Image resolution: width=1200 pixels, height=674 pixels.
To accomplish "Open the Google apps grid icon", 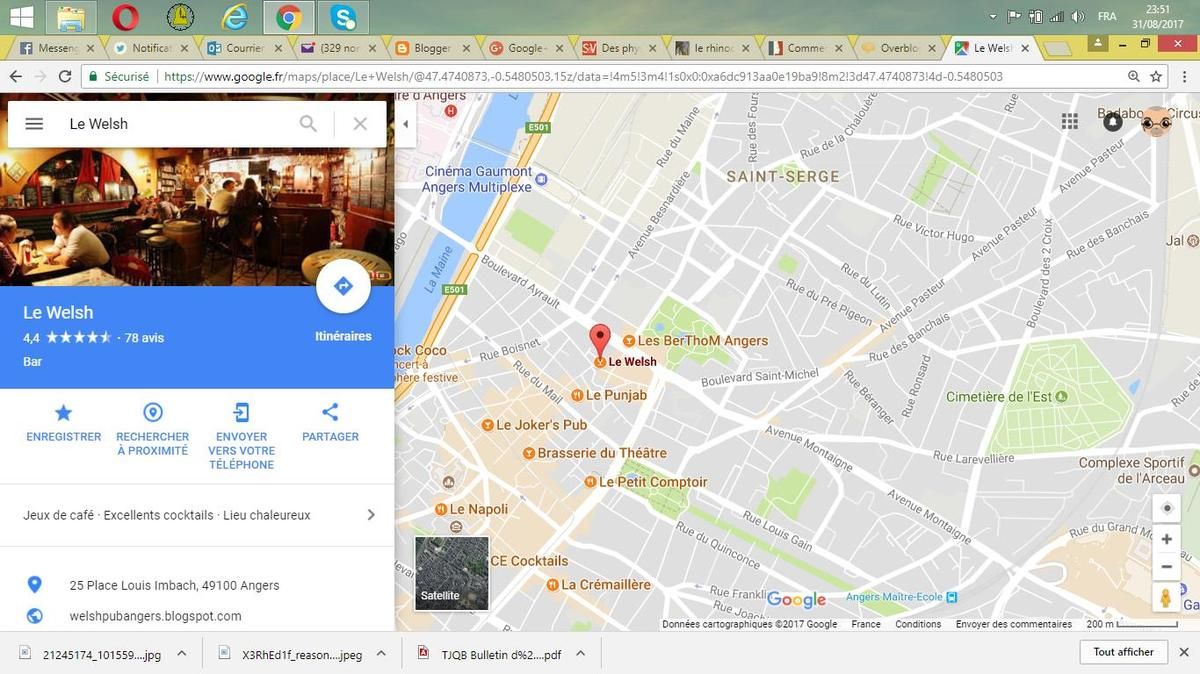I will 1070,121.
